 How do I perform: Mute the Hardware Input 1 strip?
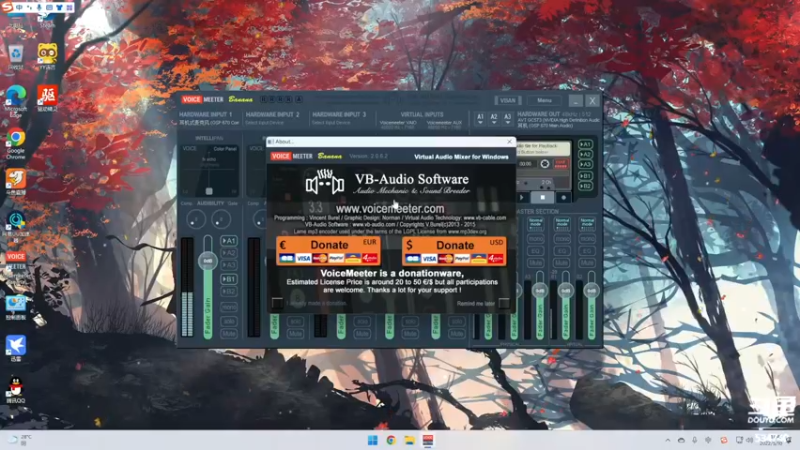[x=229, y=334]
